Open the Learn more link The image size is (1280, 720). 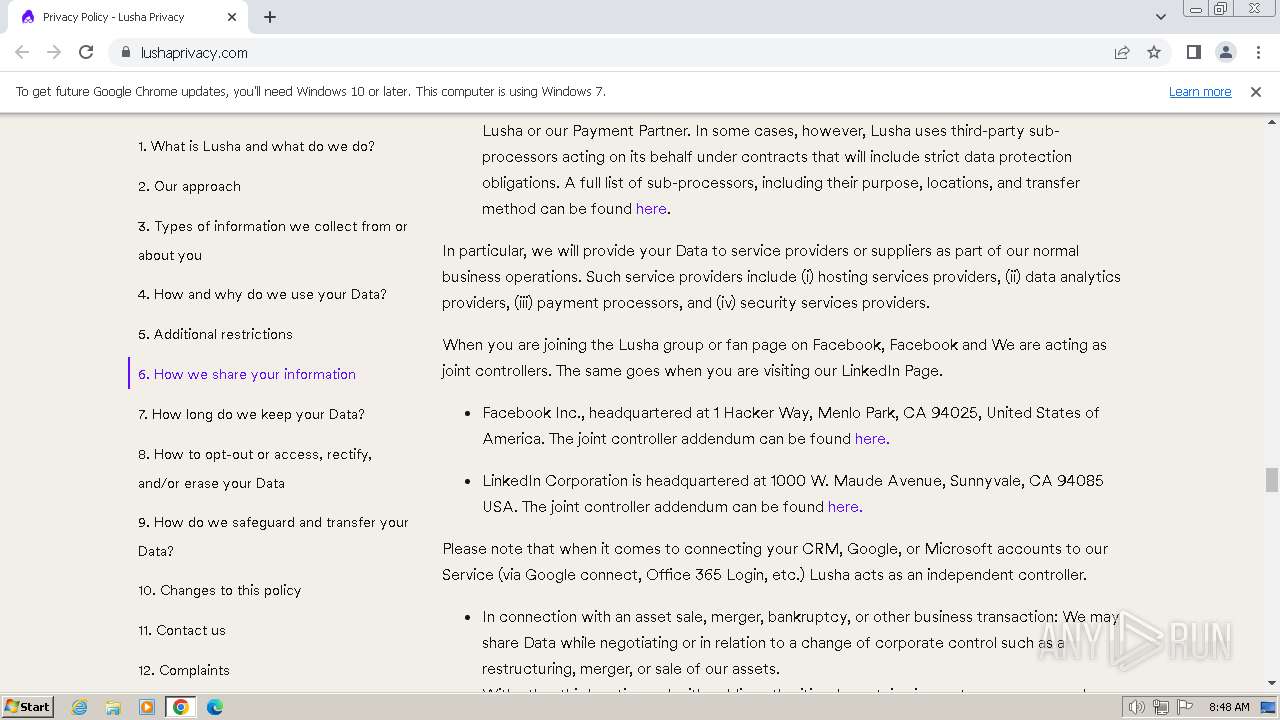[1200, 91]
